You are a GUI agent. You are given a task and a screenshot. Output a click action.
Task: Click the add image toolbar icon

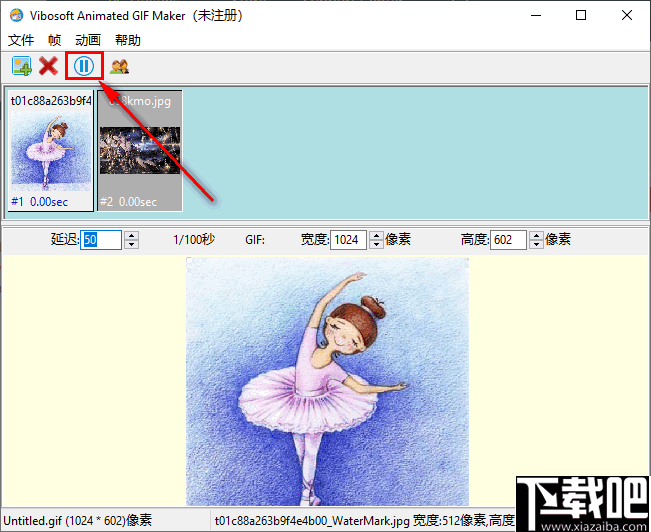[x=22, y=66]
